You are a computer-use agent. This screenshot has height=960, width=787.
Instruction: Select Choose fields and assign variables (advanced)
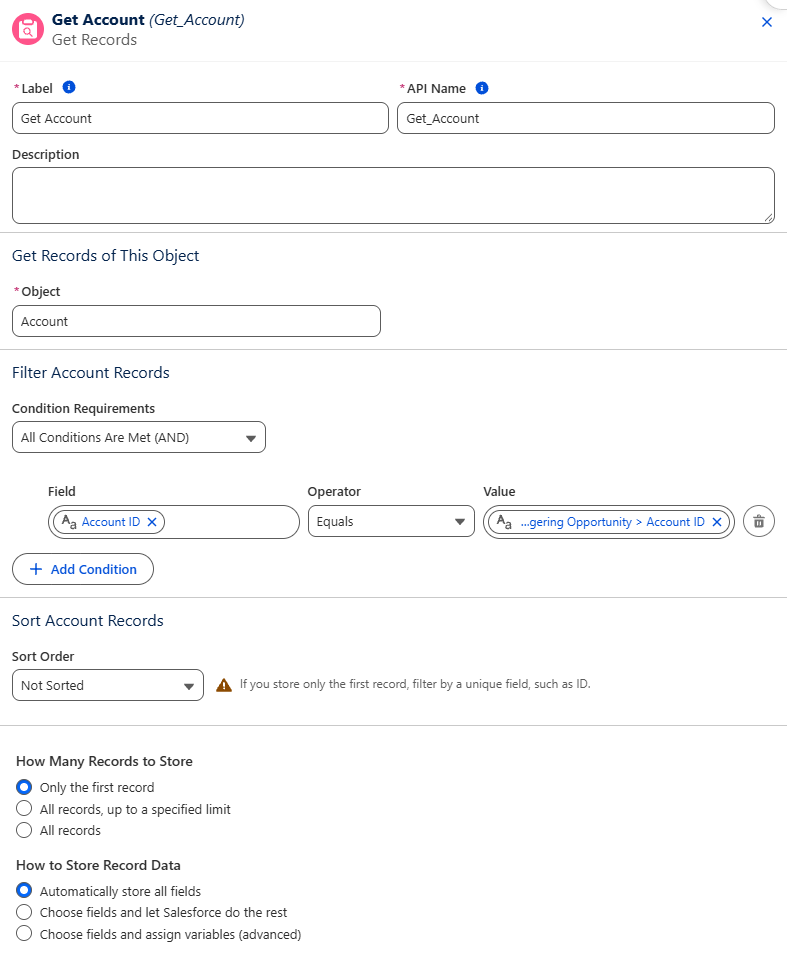click(x=24, y=934)
